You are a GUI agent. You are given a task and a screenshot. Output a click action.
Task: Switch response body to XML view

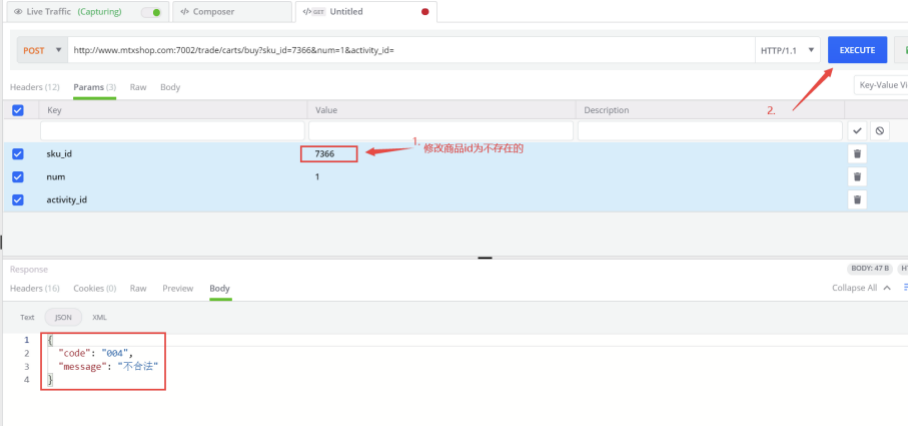click(x=100, y=317)
